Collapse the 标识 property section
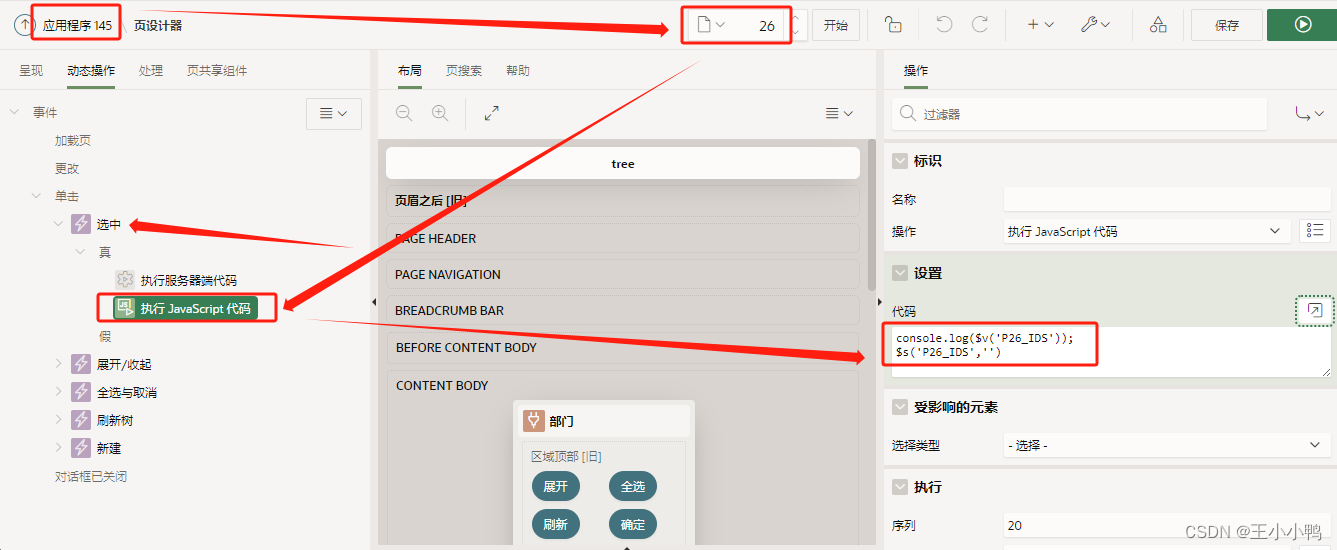 coord(899,161)
